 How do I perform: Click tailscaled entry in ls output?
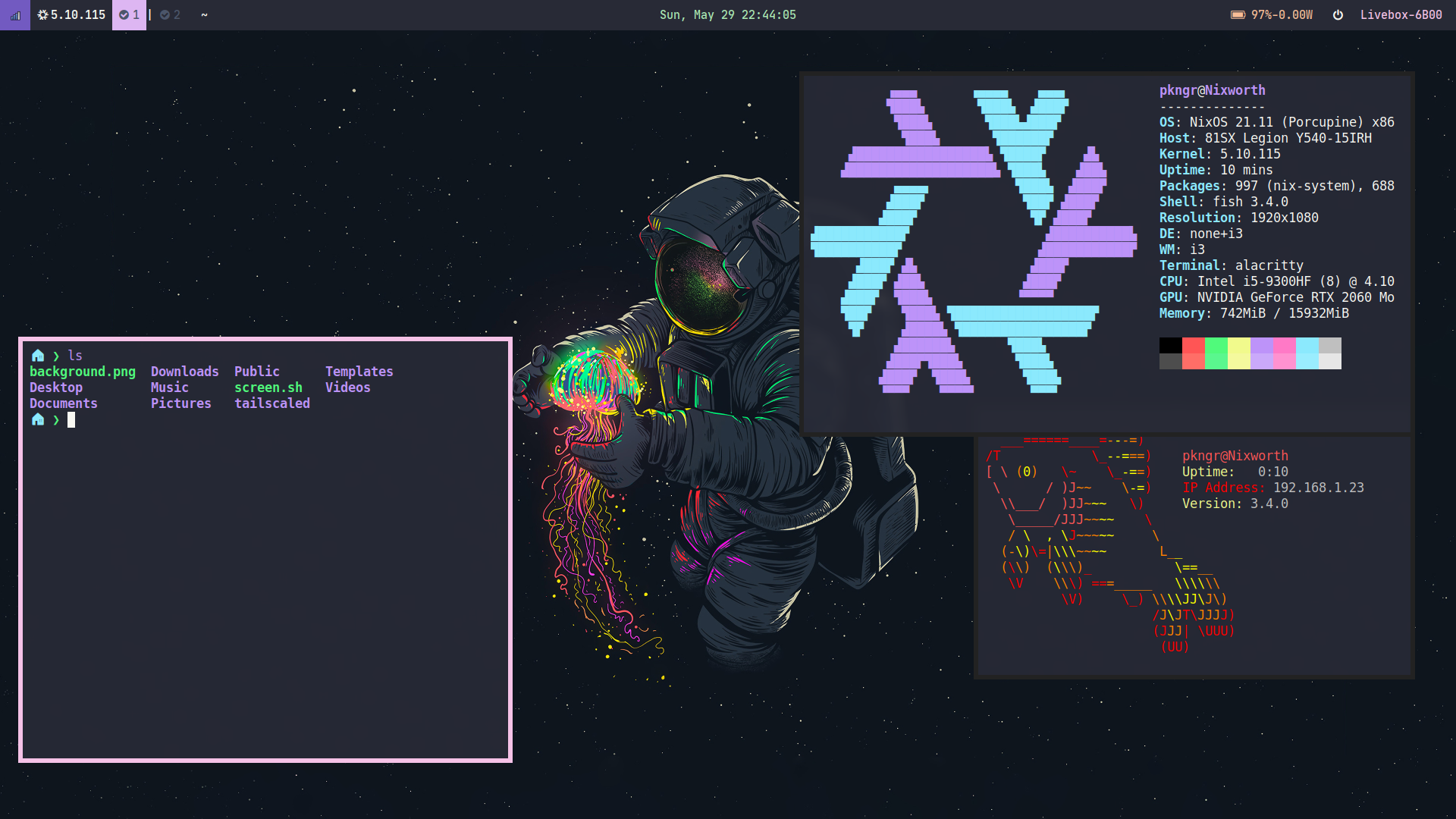coord(271,403)
